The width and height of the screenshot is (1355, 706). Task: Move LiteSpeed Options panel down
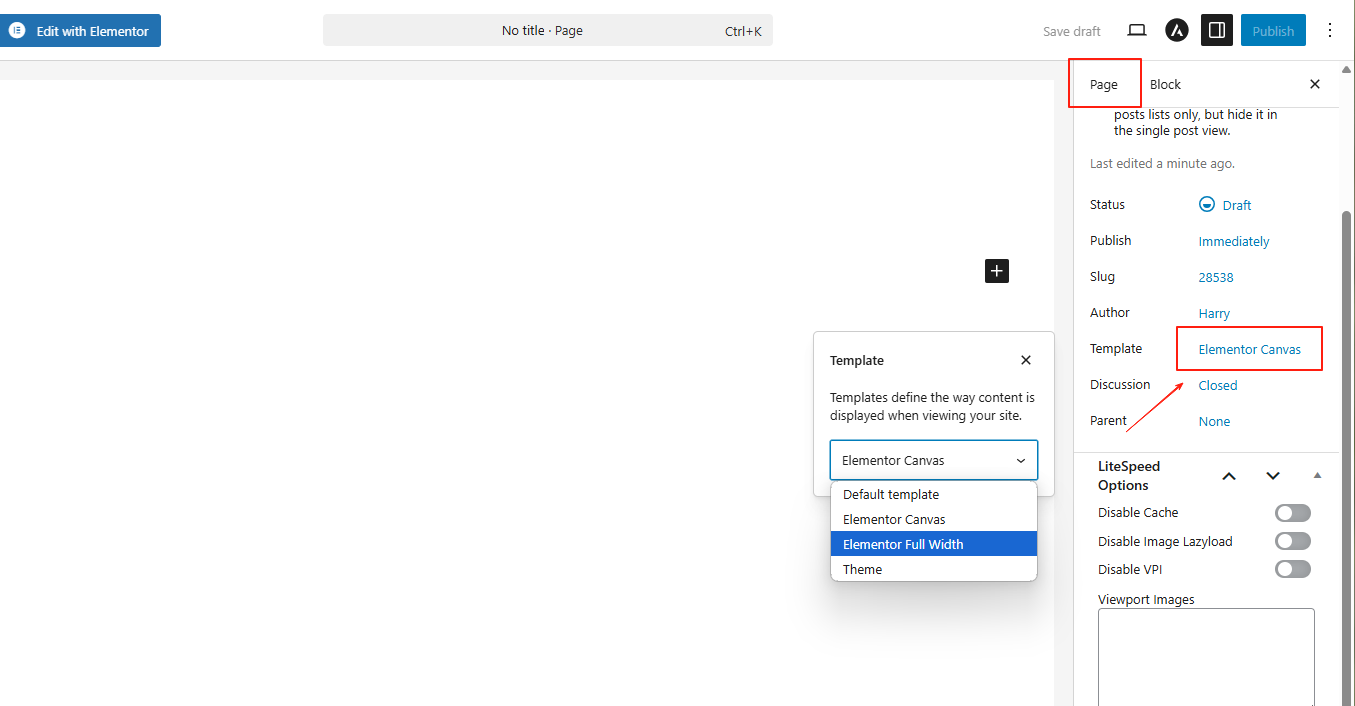[1272, 476]
